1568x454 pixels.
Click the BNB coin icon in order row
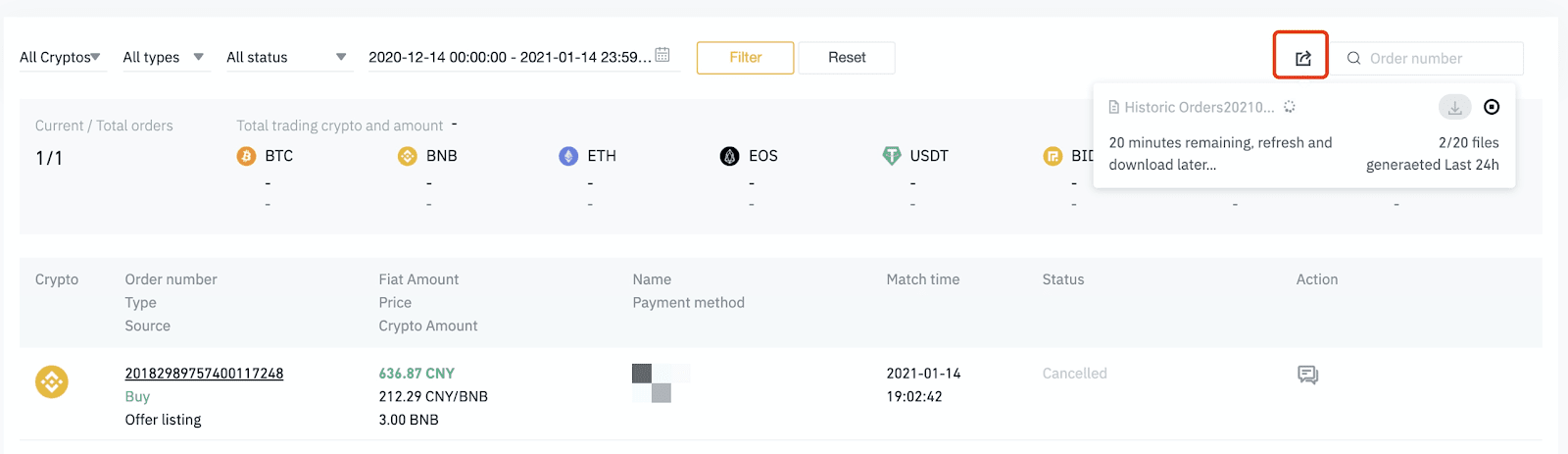click(52, 381)
